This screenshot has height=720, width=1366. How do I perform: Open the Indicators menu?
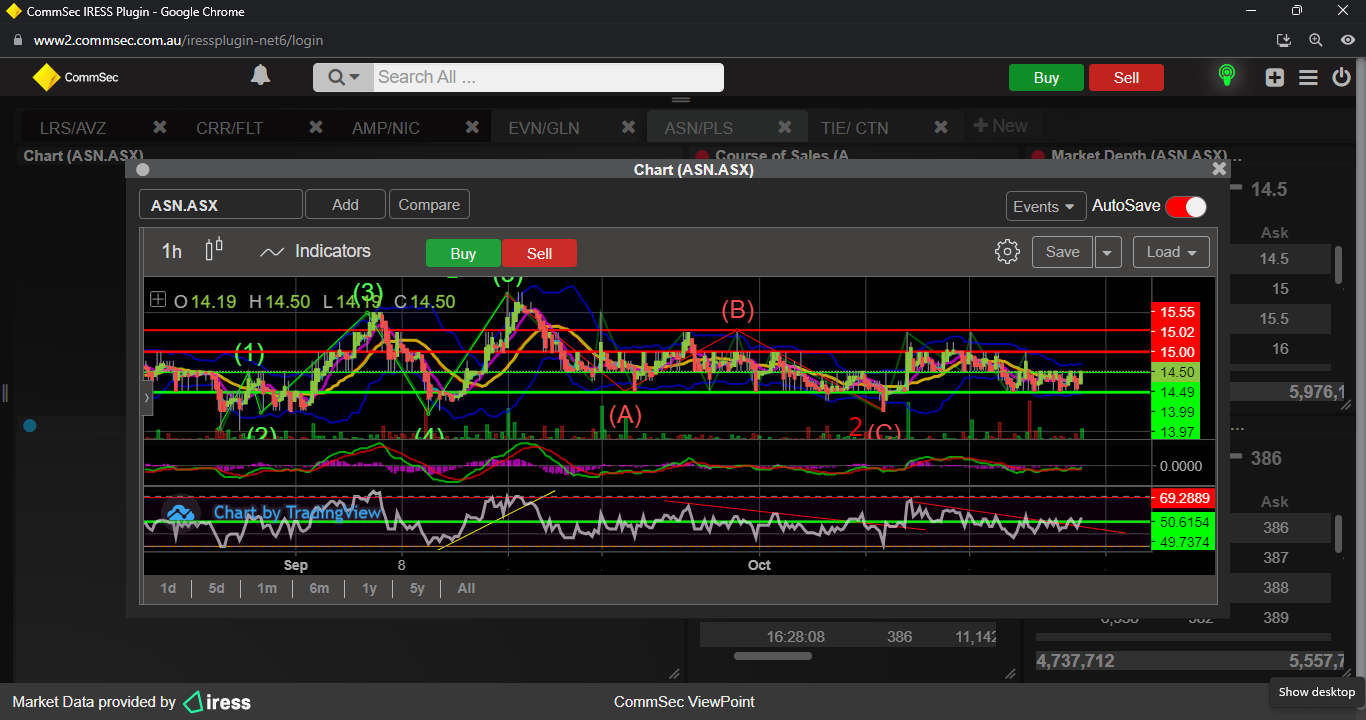click(315, 252)
